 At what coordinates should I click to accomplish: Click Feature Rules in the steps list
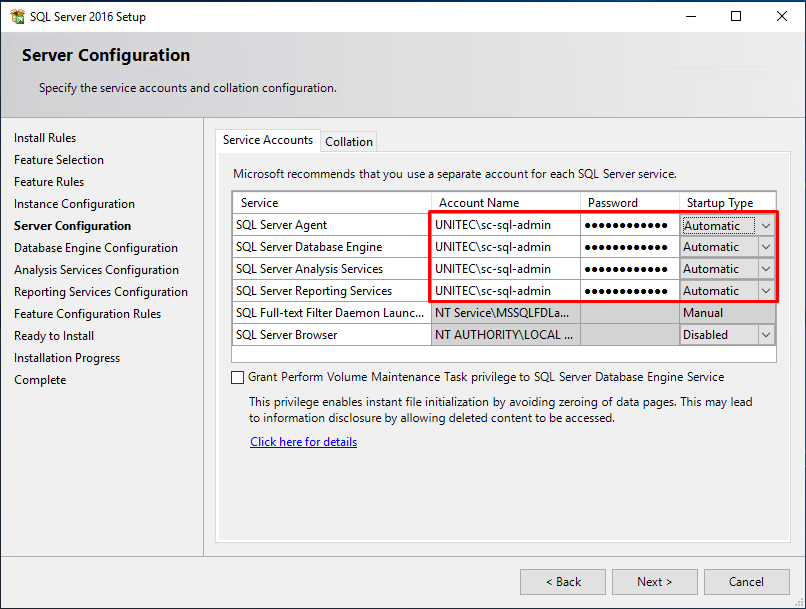coord(49,182)
